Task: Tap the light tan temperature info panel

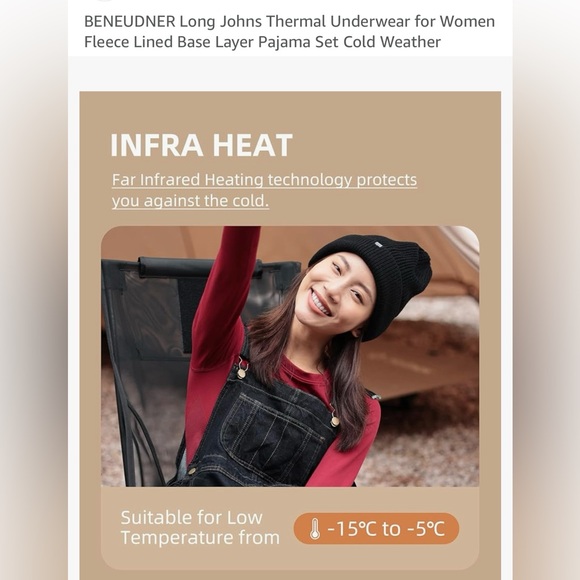Action: [290, 528]
